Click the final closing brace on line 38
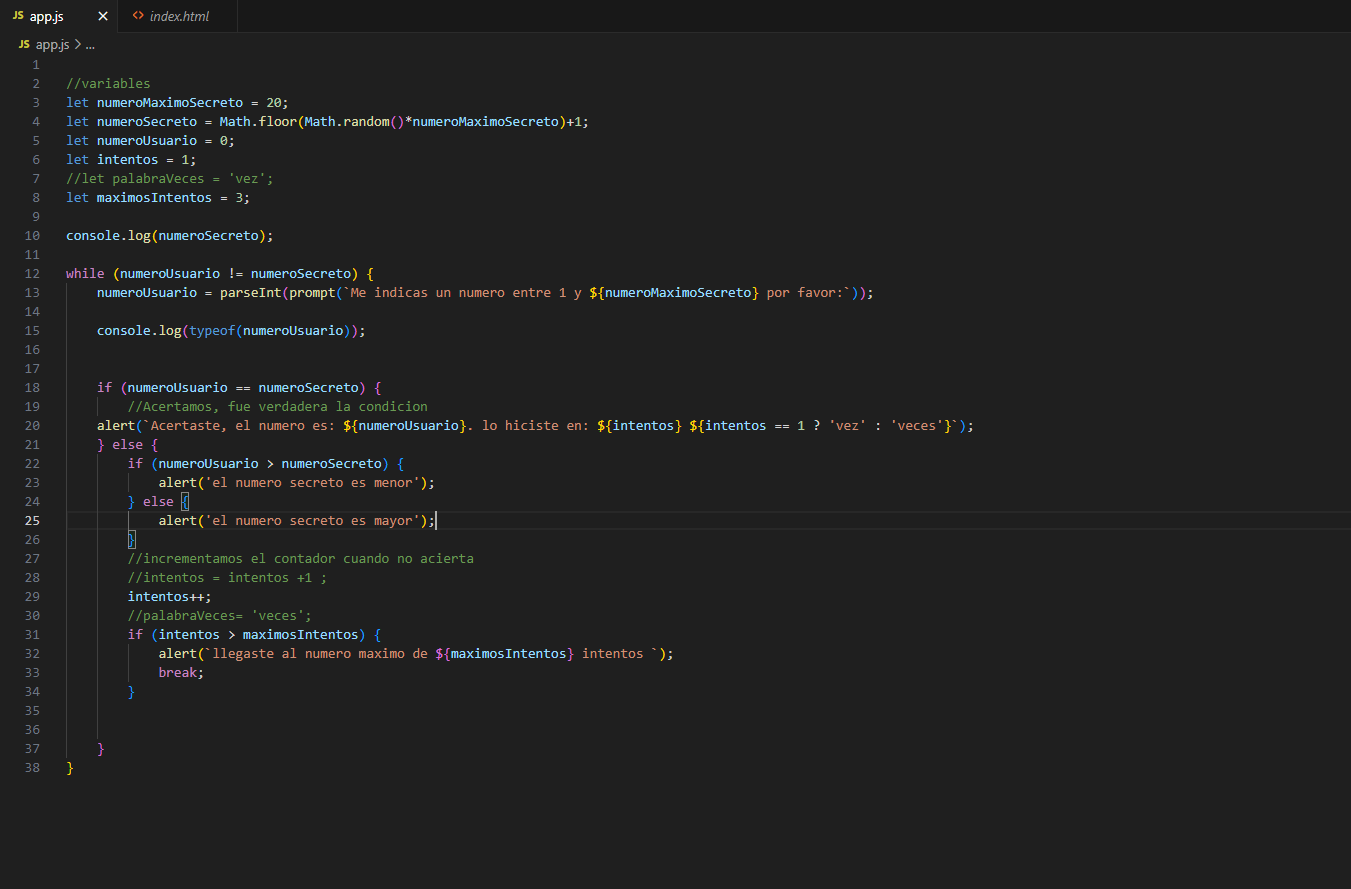The width and height of the screenshot is (1351, 889). coord(68,767)
